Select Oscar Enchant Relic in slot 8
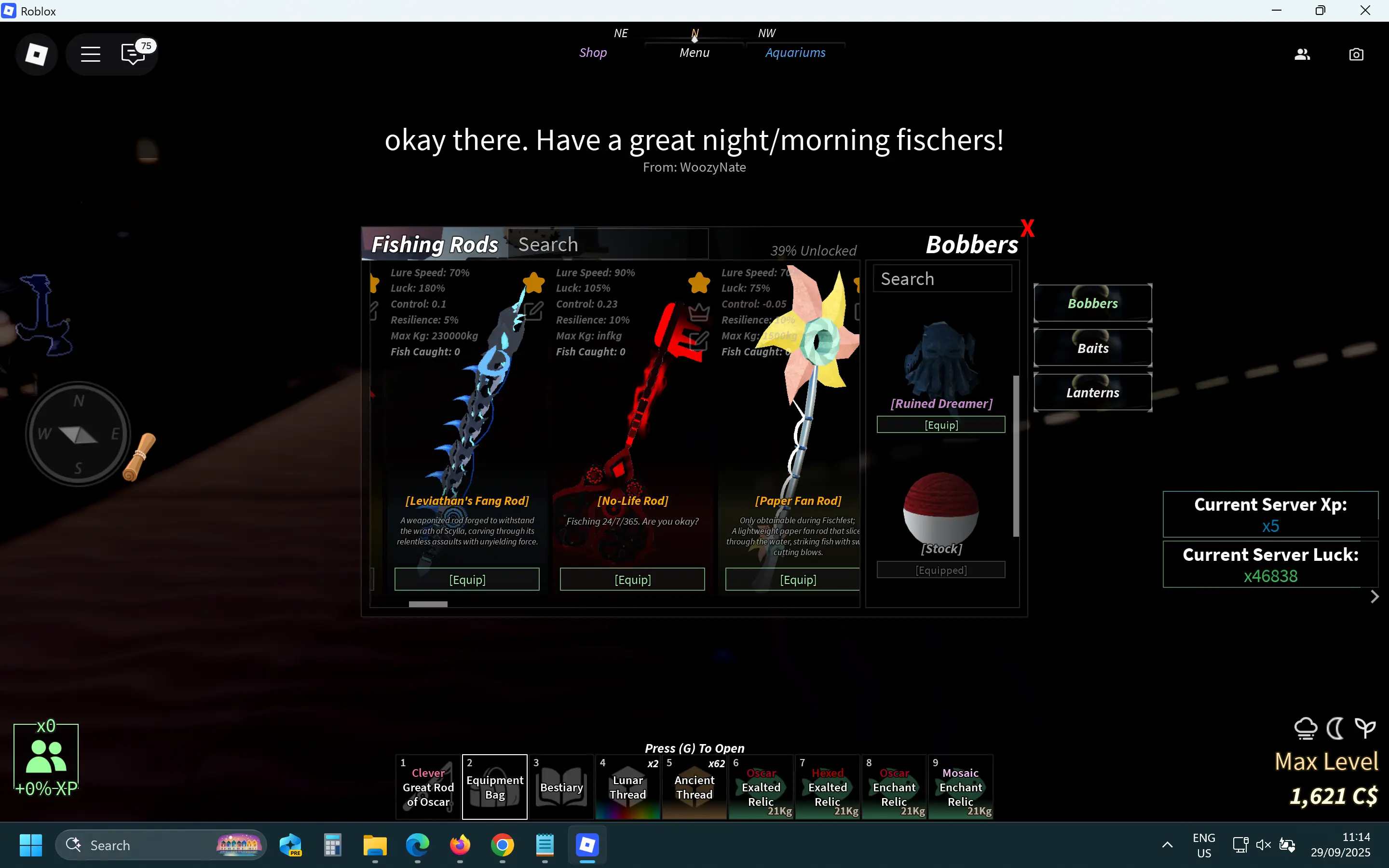 [894, 787]
